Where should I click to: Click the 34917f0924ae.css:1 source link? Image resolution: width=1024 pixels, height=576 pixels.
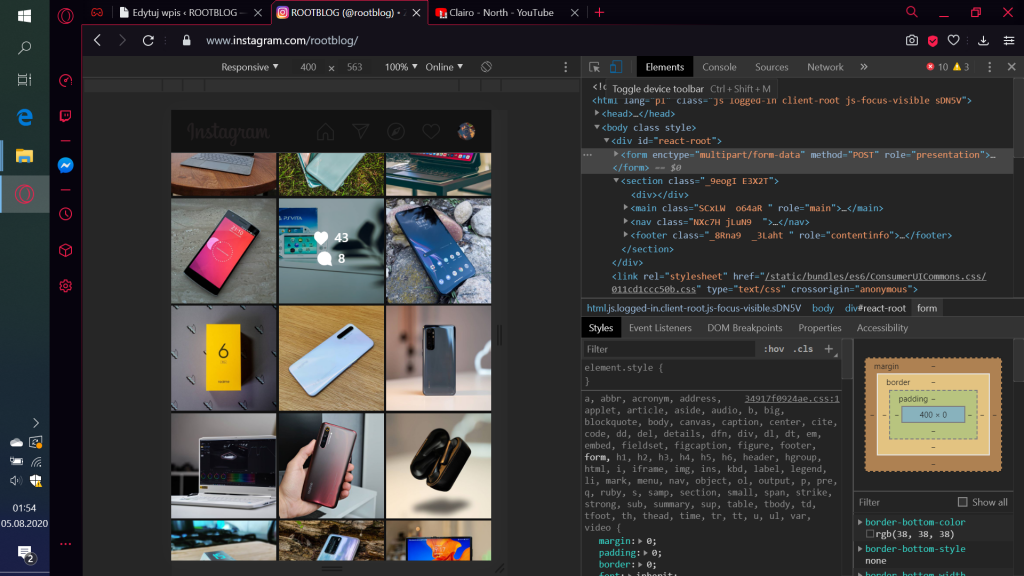(x=791, y=398)
